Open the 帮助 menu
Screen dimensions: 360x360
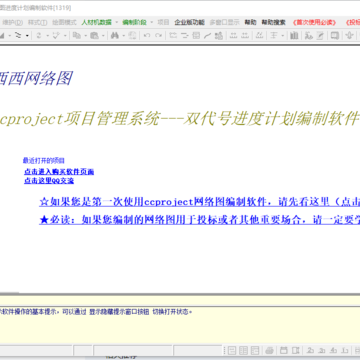coord(250,22)
